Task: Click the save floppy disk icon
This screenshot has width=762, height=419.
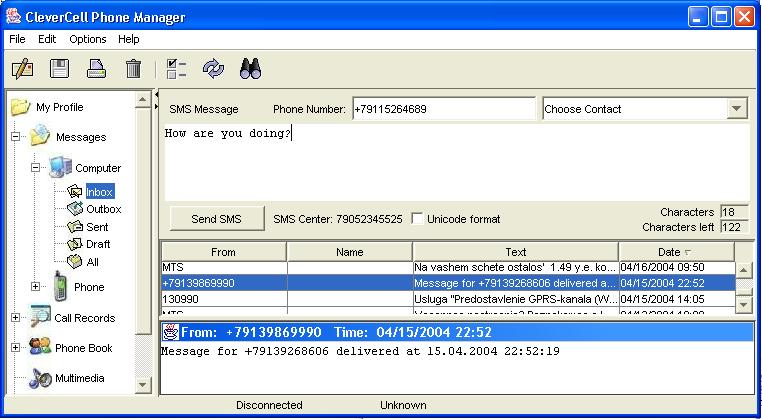Action: [x=59, y=69]
